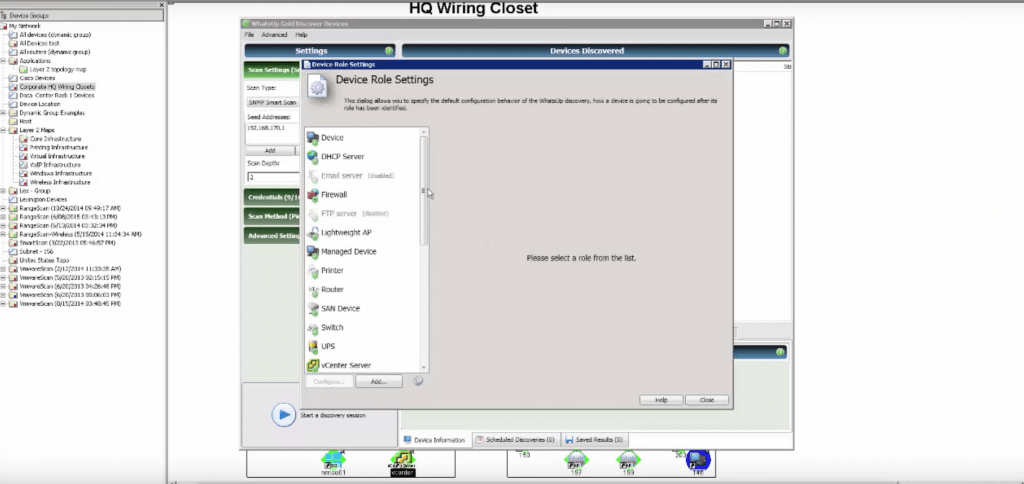Click the blue device labeled 146 on the map
Image resolution: width=1024 pixels, height=484 pixels.
click(698, 462)
